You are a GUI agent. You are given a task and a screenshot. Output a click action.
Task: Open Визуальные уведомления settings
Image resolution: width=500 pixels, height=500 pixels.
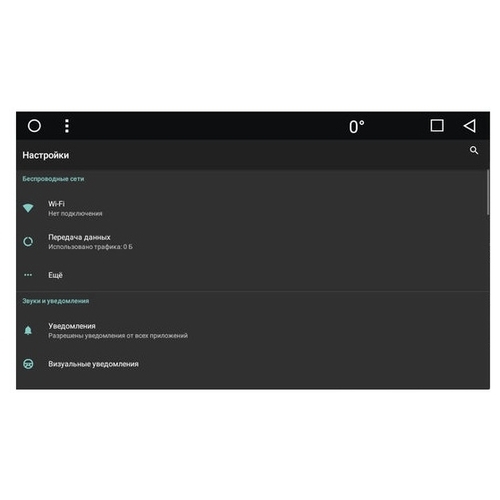click(x=253, y=364)
